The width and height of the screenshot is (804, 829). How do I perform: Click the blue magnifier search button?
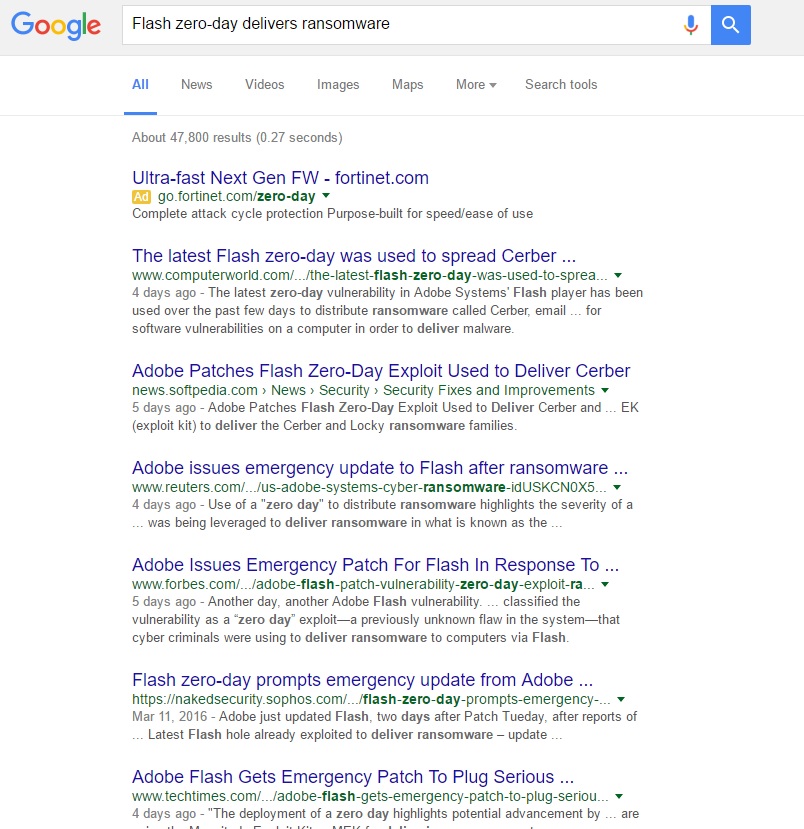[731, 25]
